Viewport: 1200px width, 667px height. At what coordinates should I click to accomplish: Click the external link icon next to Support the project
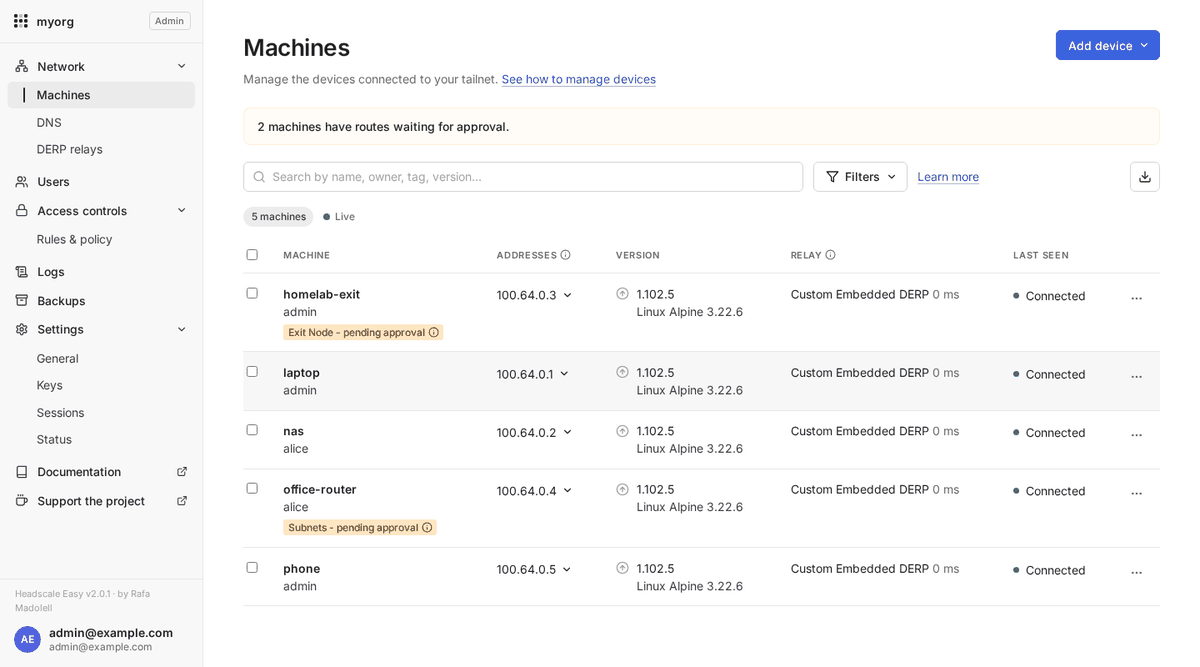coord(182,501)
